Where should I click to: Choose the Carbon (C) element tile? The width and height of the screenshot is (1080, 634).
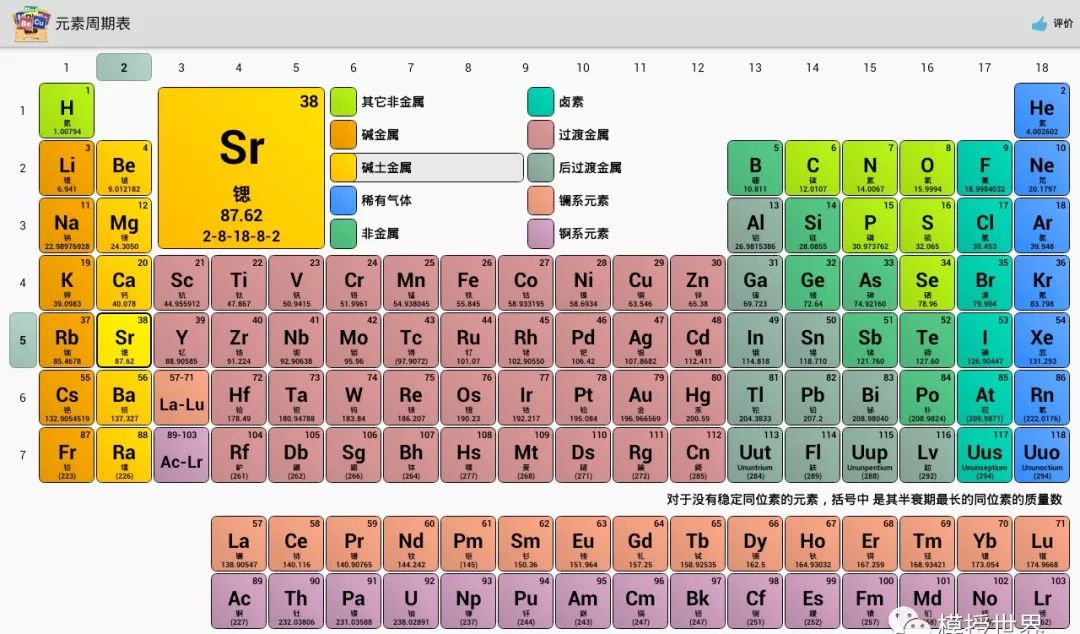pyautogui.click(x=812, y=168)
